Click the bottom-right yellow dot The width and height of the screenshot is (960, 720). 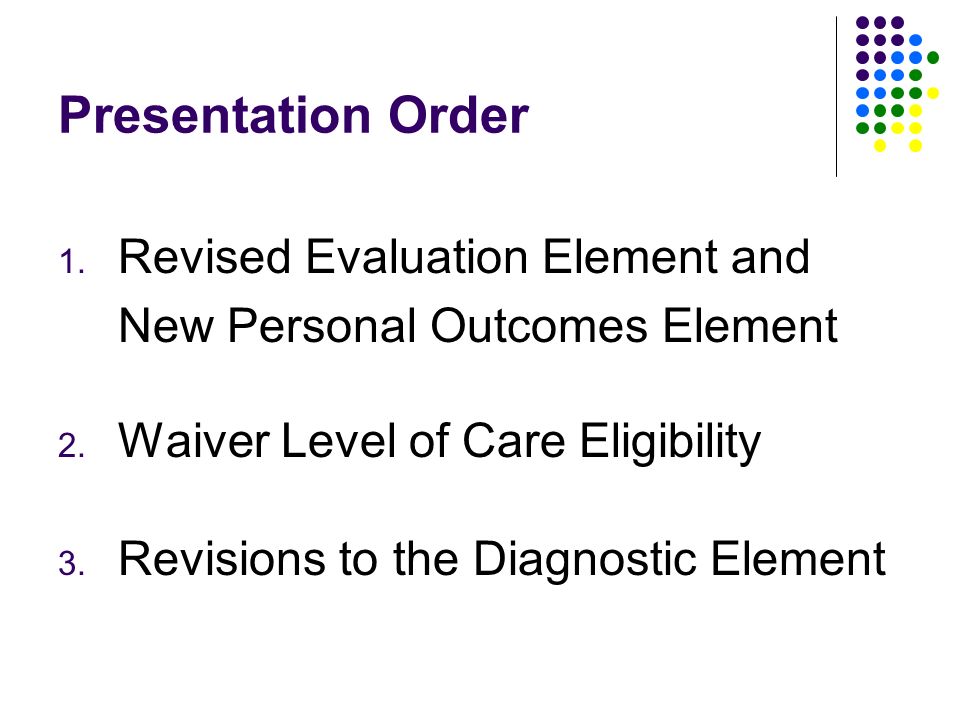915,146
